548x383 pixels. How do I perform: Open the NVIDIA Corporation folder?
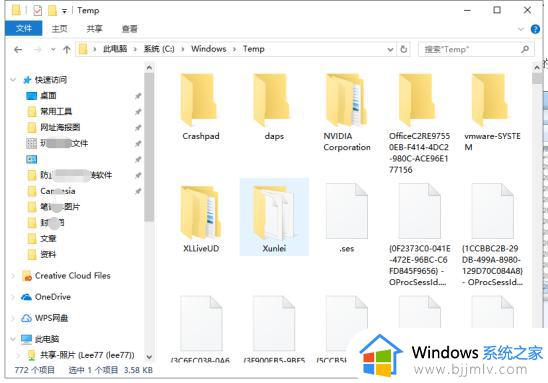coord(347,112)
